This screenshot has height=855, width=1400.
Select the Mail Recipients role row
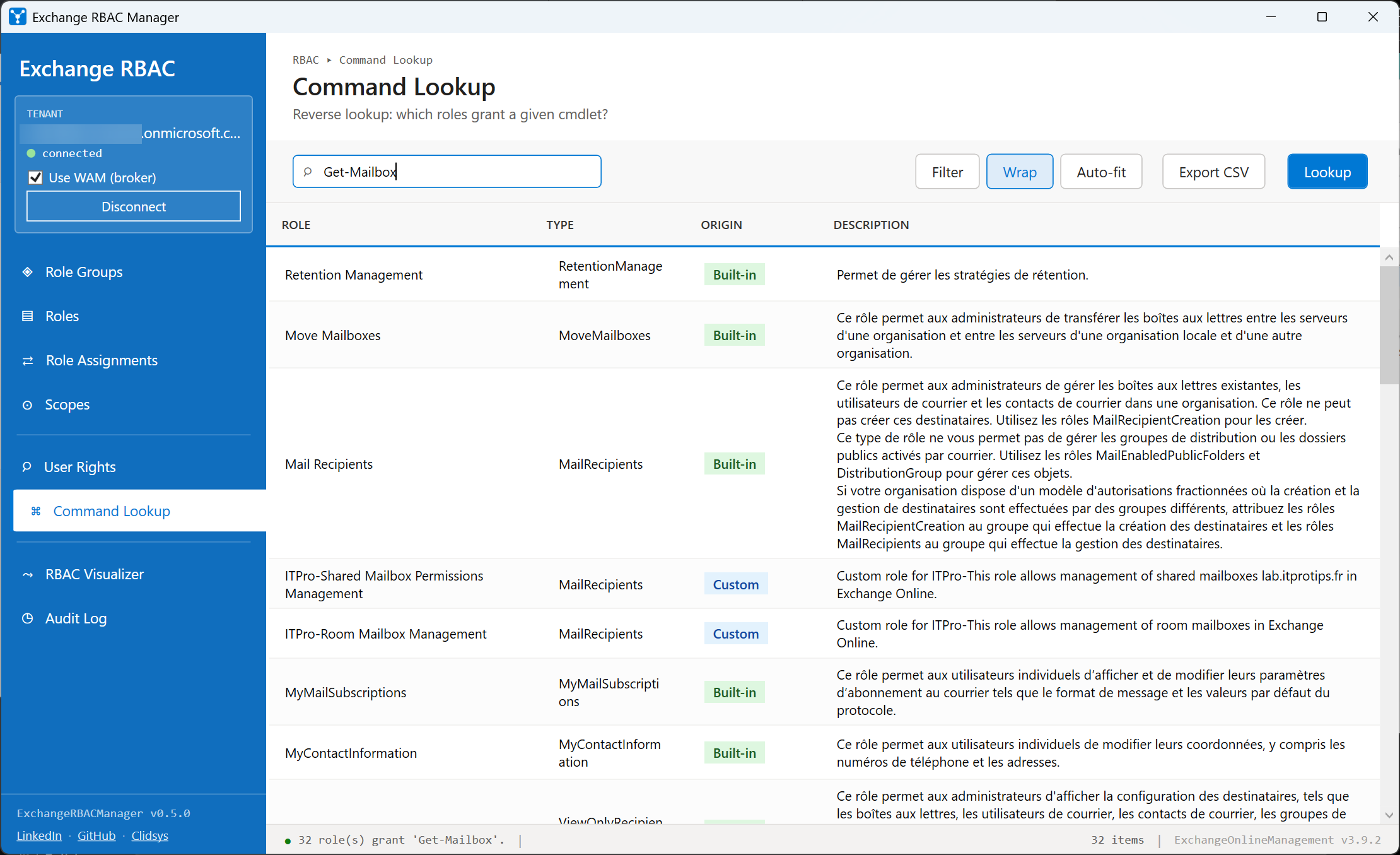click(x=823, y=464)
